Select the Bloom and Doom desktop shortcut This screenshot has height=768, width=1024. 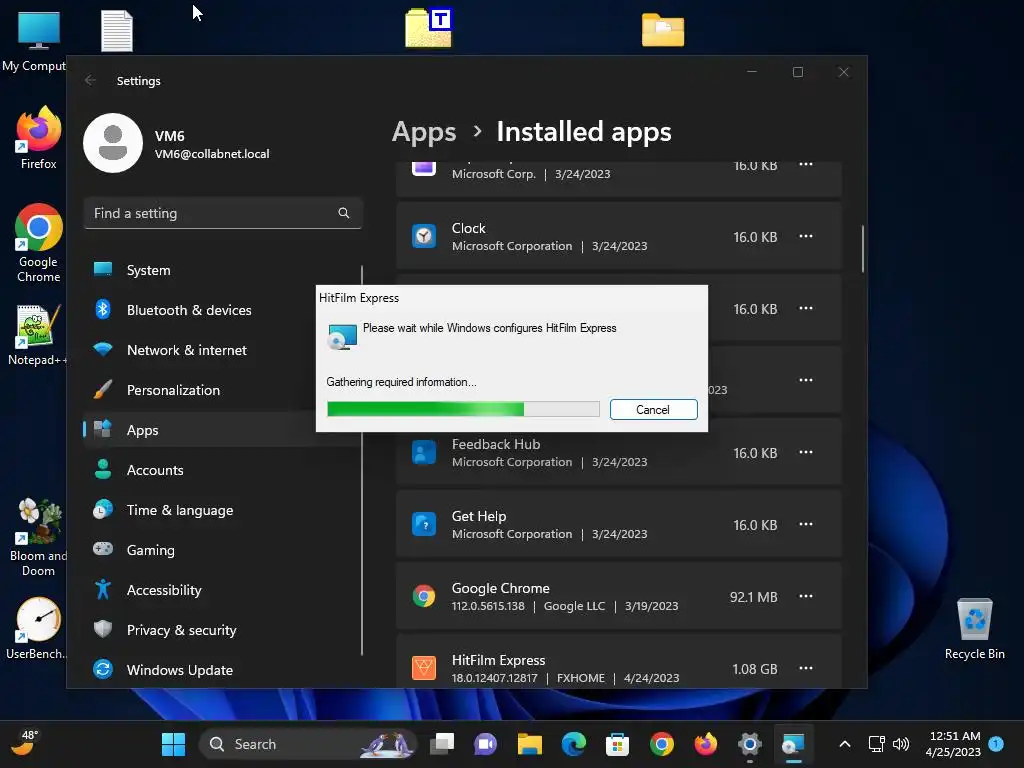[39, 537]
